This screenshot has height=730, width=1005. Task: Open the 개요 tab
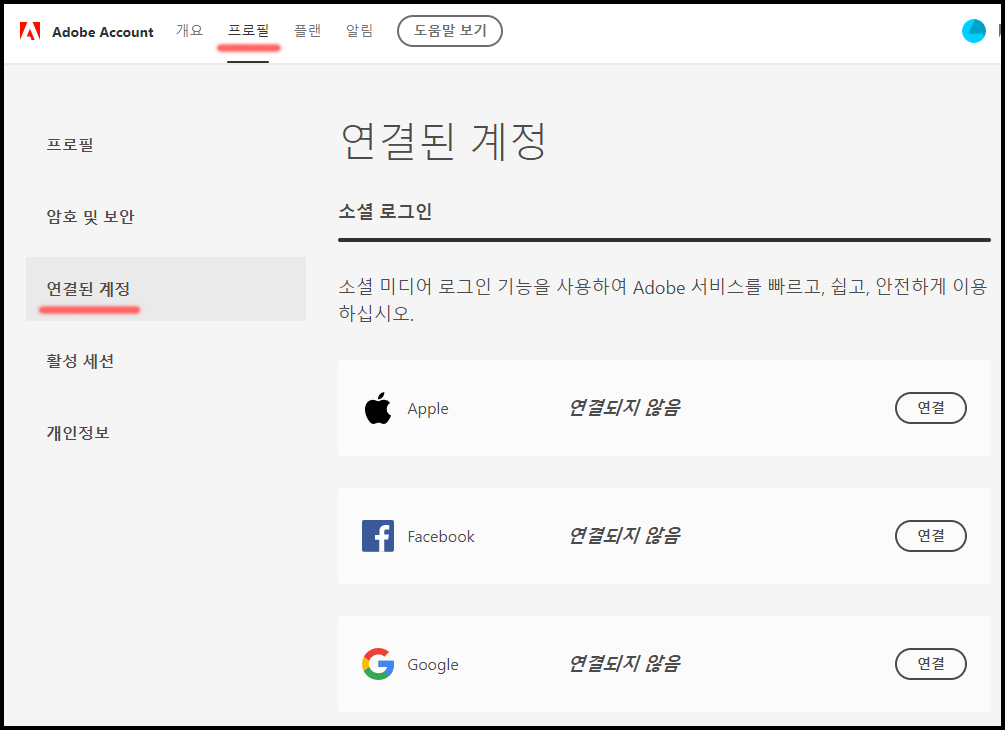click(x=189, y=30)
